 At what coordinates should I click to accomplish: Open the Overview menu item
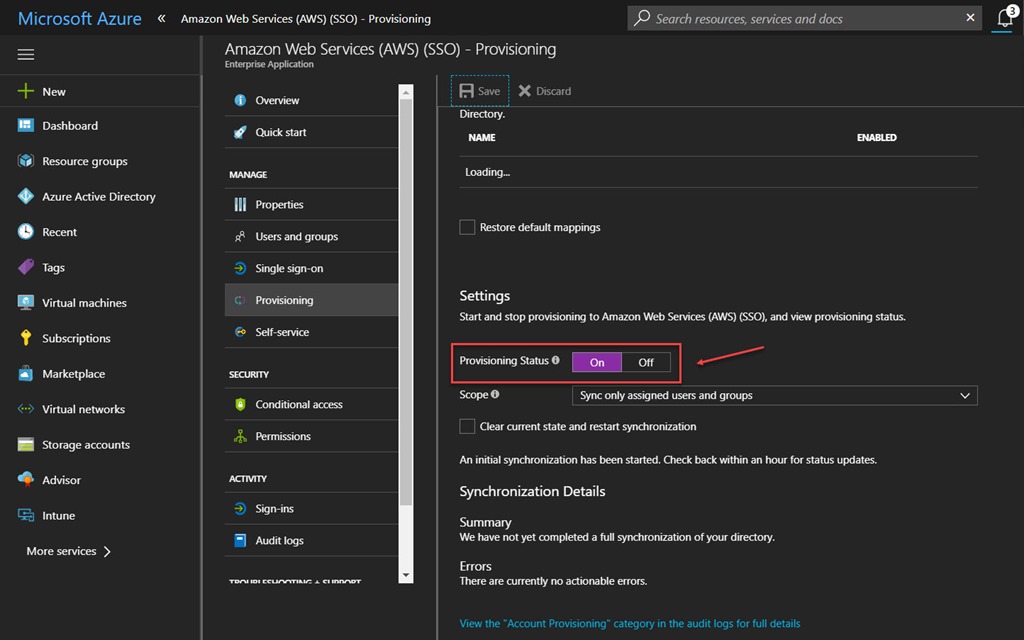click(x=312, y=100)
